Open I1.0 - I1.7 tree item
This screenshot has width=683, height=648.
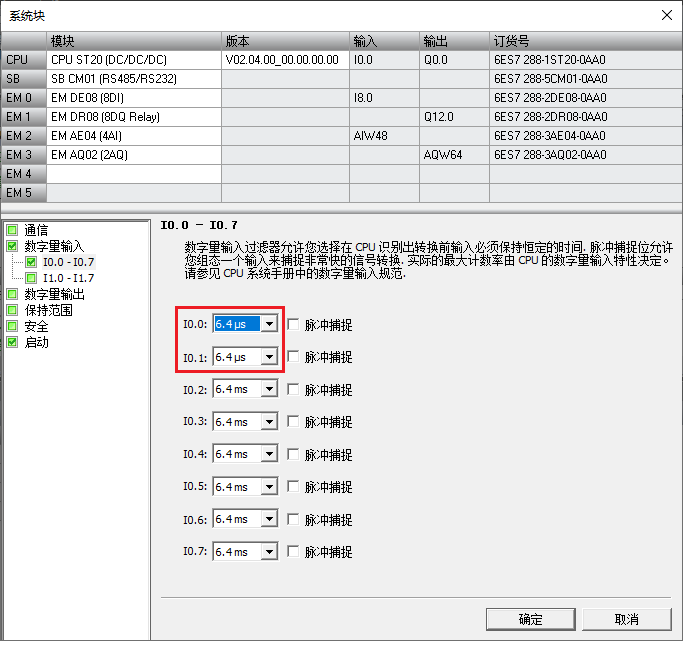(68, 278)
